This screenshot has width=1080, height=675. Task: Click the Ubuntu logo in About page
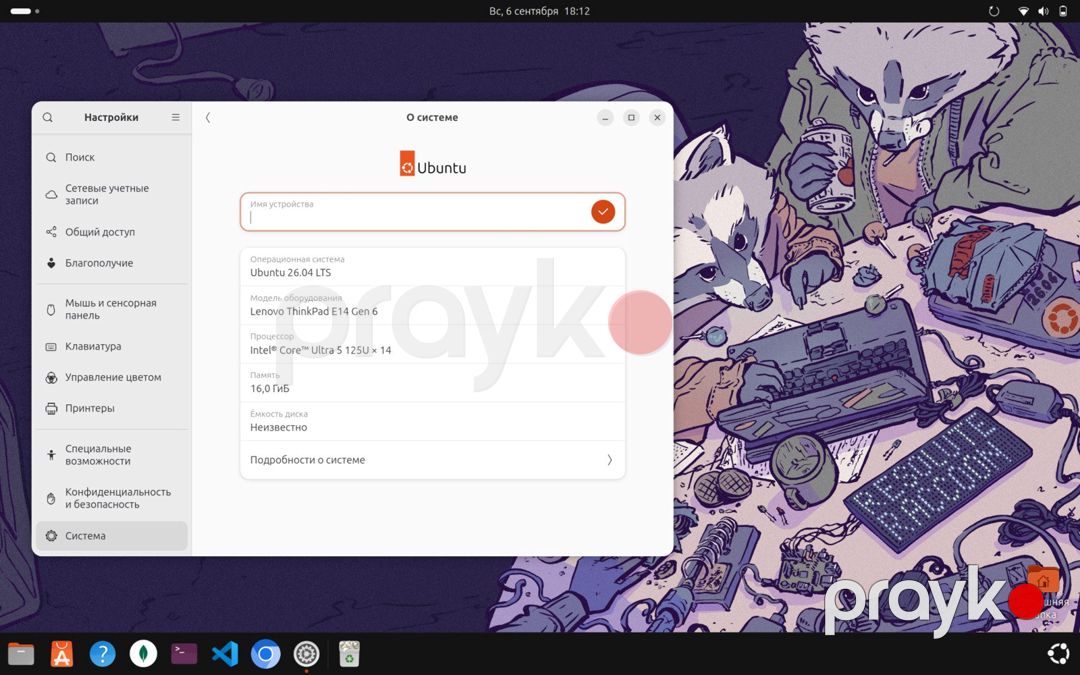433,164
